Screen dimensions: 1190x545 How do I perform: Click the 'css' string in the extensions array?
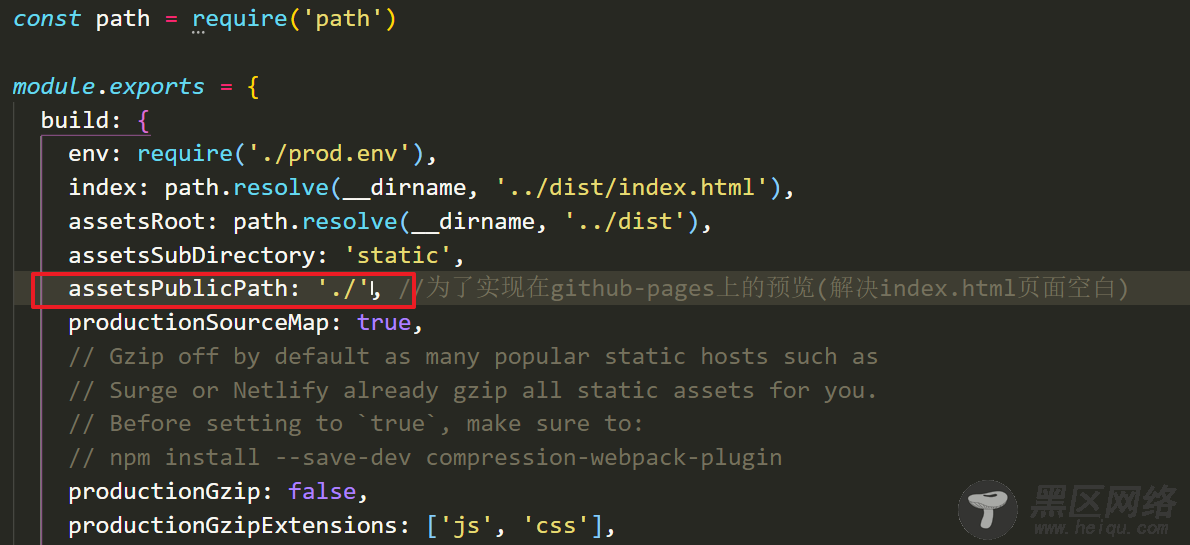556,525
